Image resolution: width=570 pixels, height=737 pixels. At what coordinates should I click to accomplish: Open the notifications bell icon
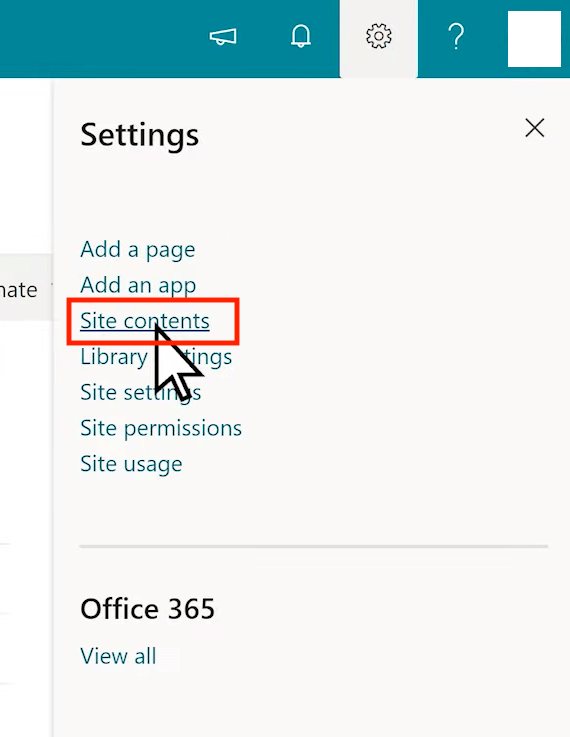pyautogui.click(x=301, y=36)
